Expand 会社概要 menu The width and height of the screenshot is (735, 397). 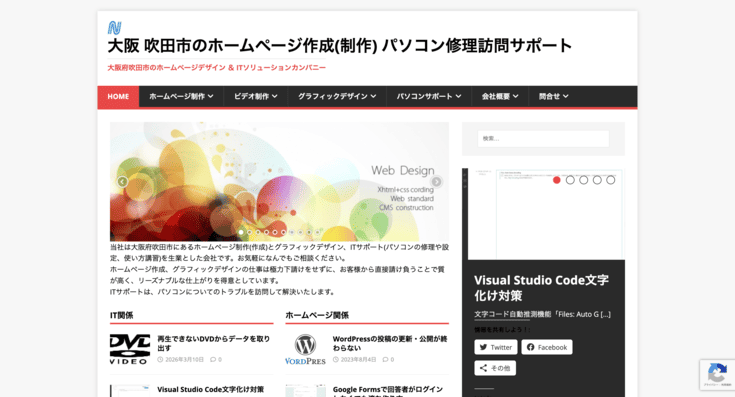(x=500, y=97)
